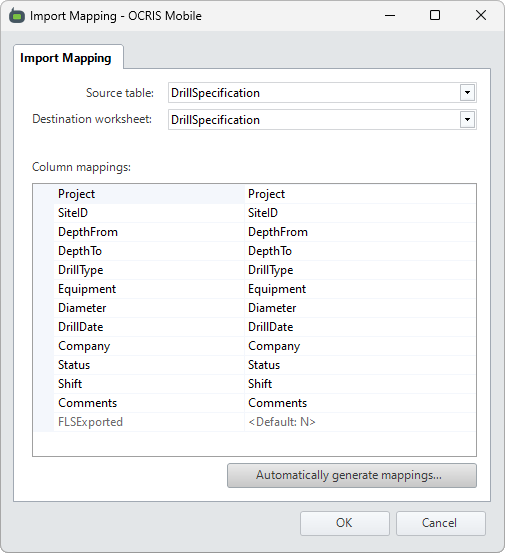Close the Import Mapping dialog

point(481,16)
